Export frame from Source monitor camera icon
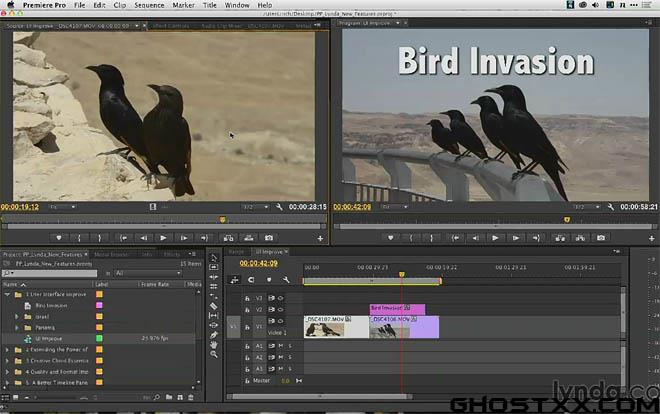This screenshot has height=414, width=660. (269, 238)
